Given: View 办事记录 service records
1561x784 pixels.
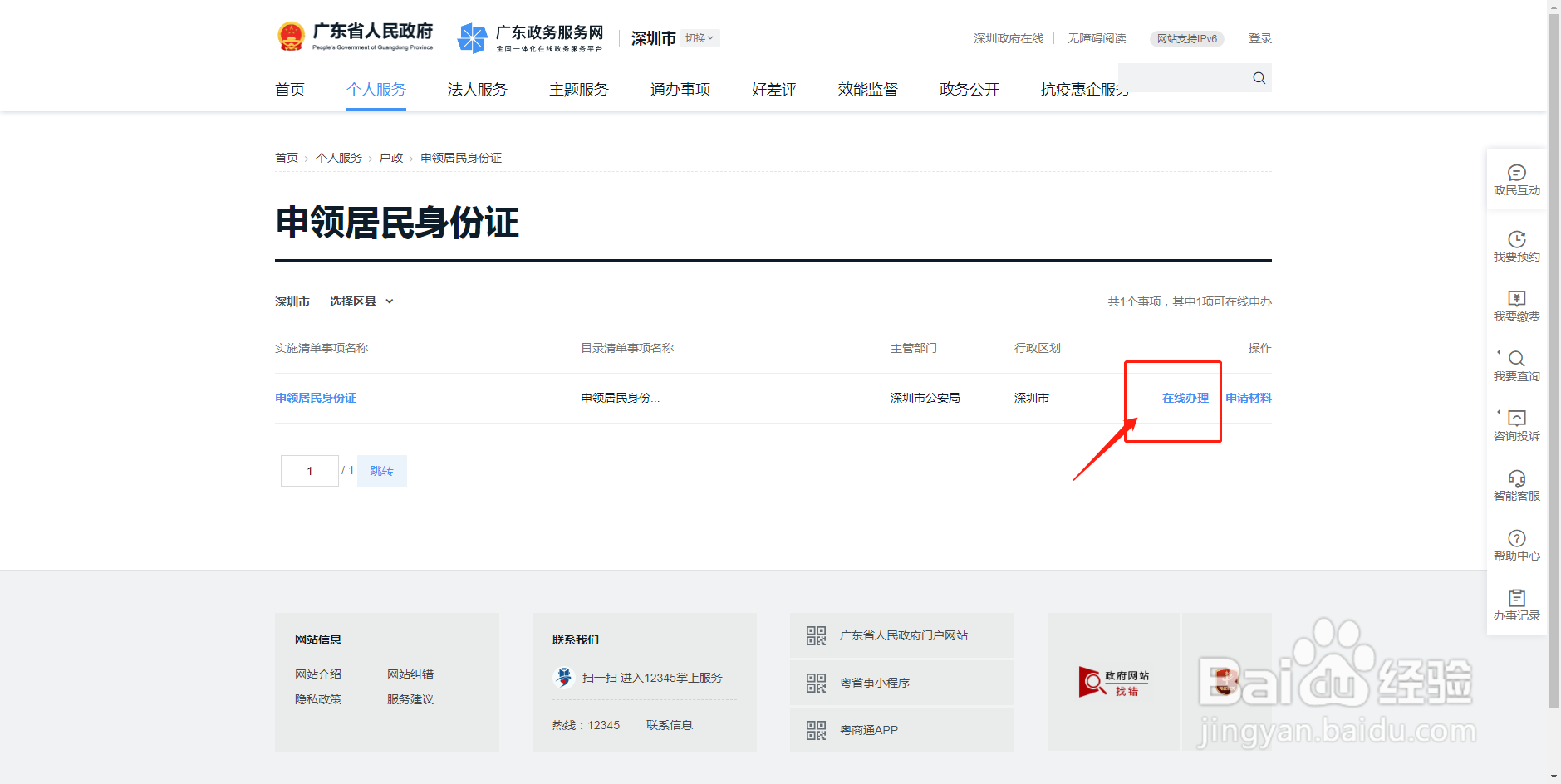Looking at the screenshot, I should click(x=1517, y=604).
